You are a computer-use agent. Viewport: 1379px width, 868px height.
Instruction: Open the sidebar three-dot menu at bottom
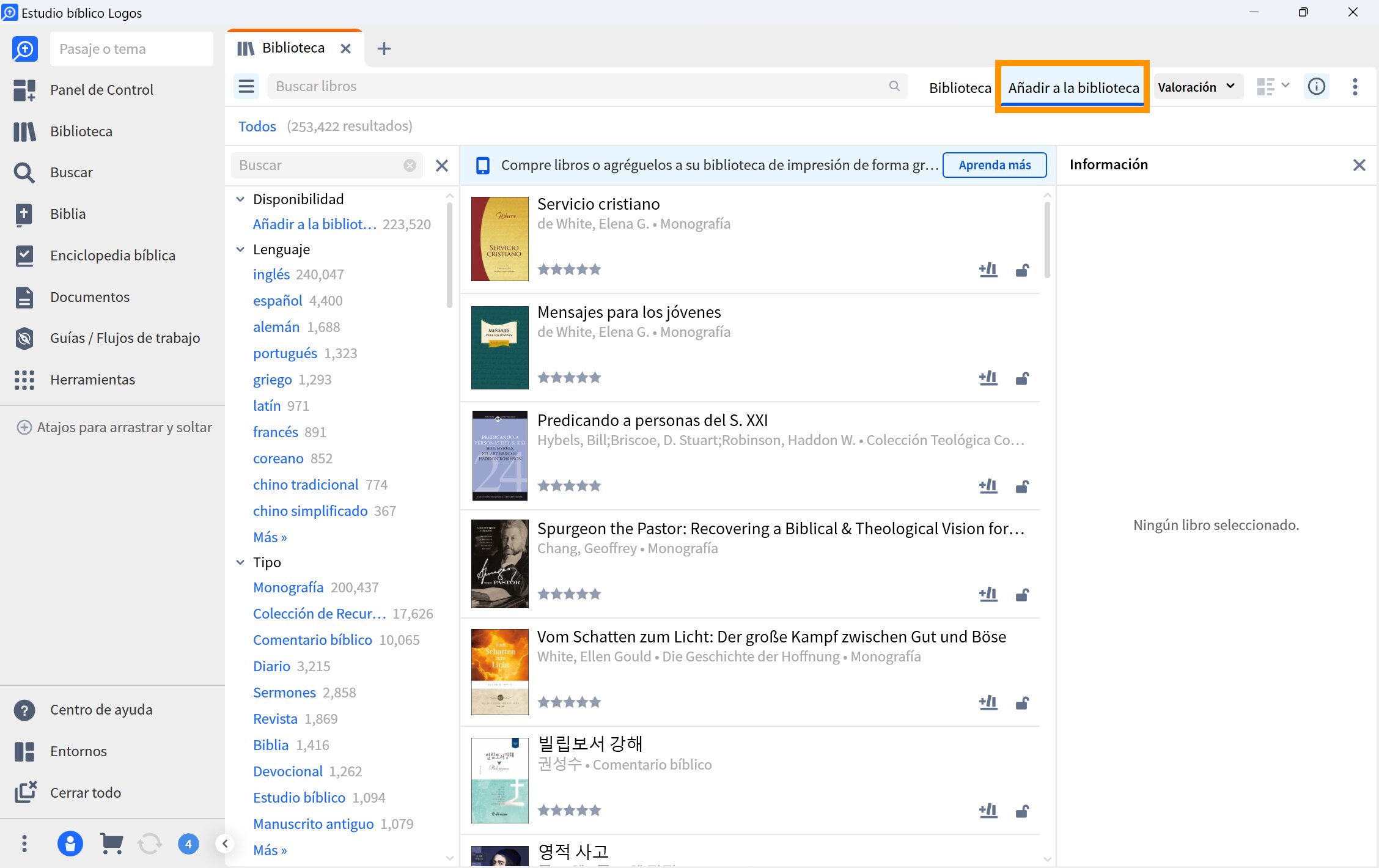[x=24, y=844]
